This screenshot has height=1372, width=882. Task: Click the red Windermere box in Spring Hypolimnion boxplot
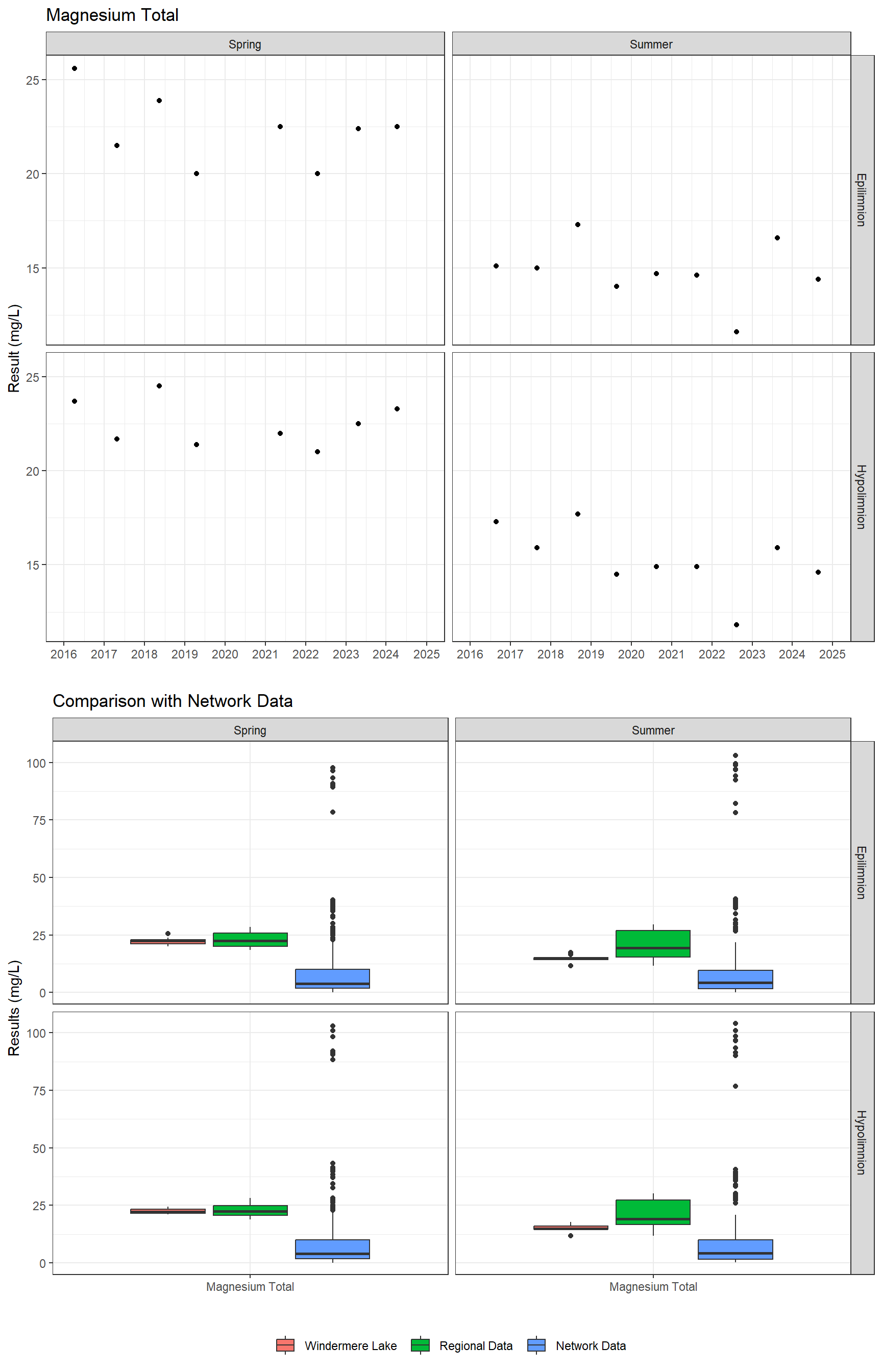tap(168, 1212)
